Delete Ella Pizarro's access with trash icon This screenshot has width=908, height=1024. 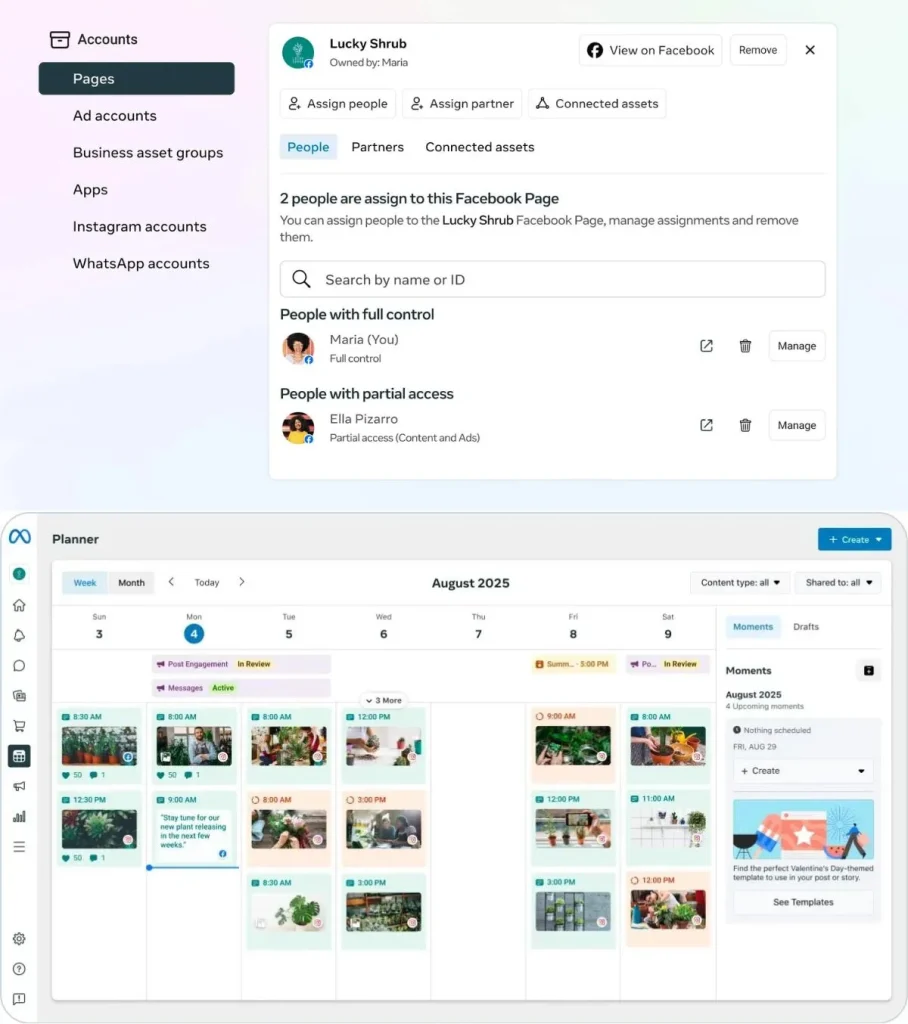click(x=745, y=425)
